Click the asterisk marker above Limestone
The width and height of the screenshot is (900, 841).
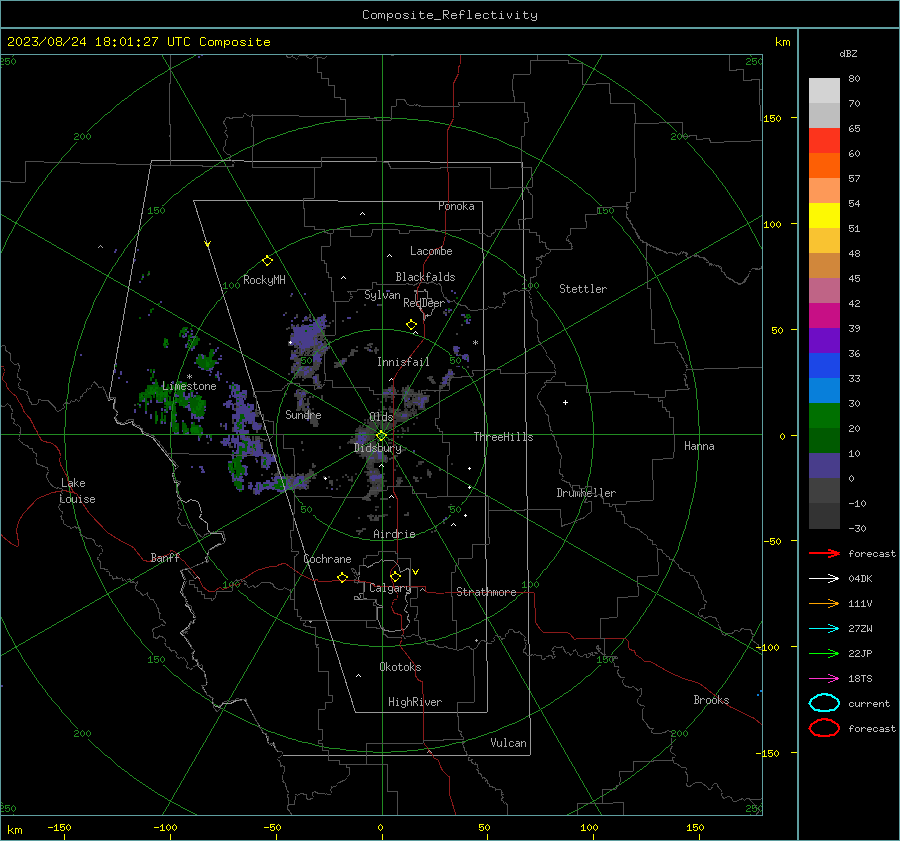[189, 377]
